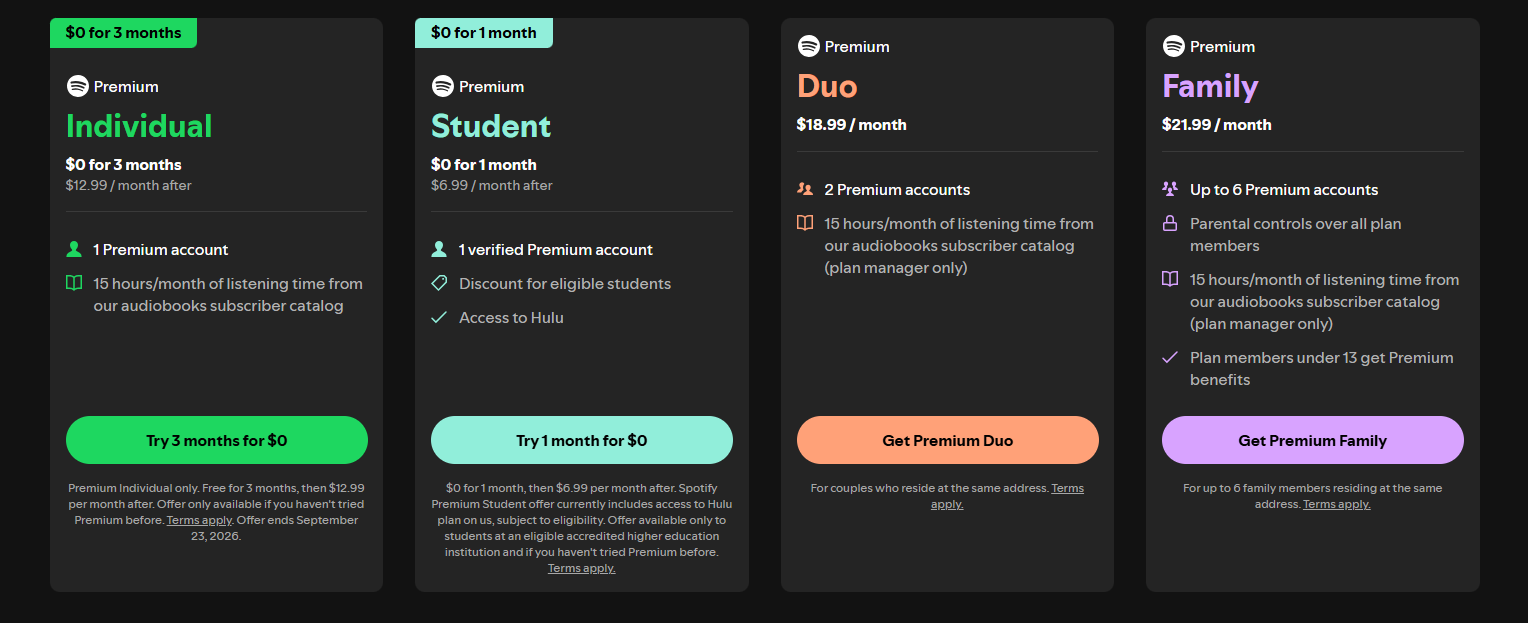The image size is (1528, 623).
Task: Click the audiobook icon in Family plan
Action: (x=1170, y=279)
